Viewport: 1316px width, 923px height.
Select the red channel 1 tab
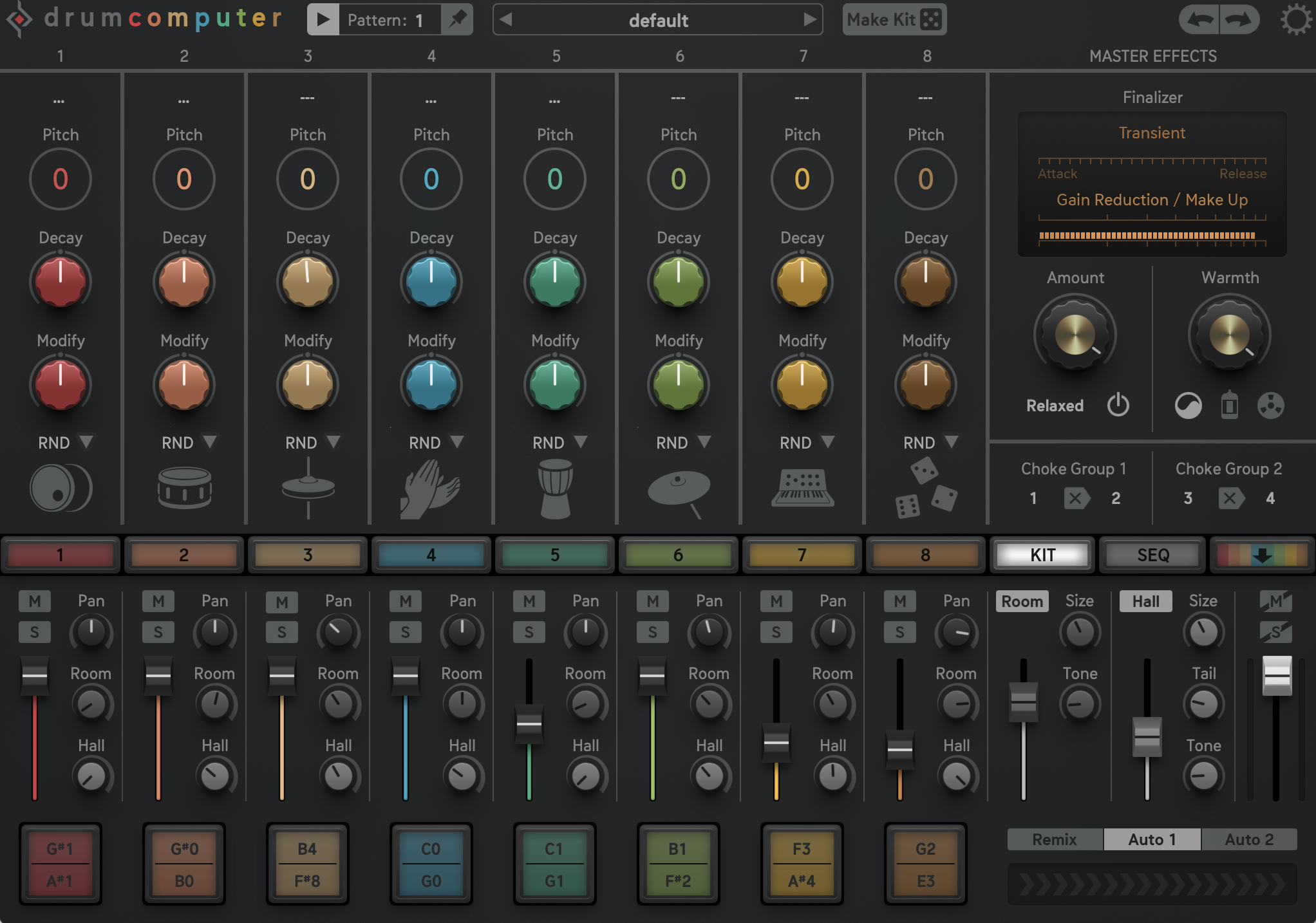(x=61, y=555)
